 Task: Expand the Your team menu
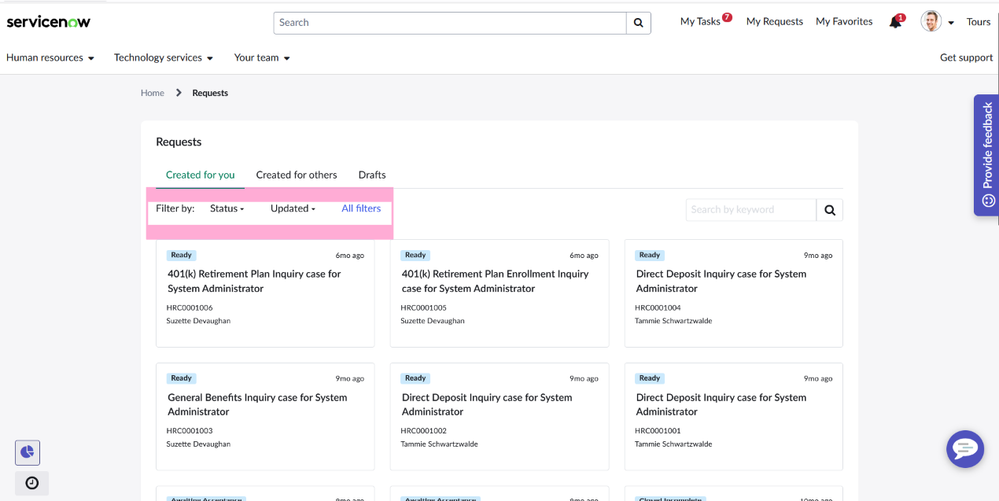point(262,57)
